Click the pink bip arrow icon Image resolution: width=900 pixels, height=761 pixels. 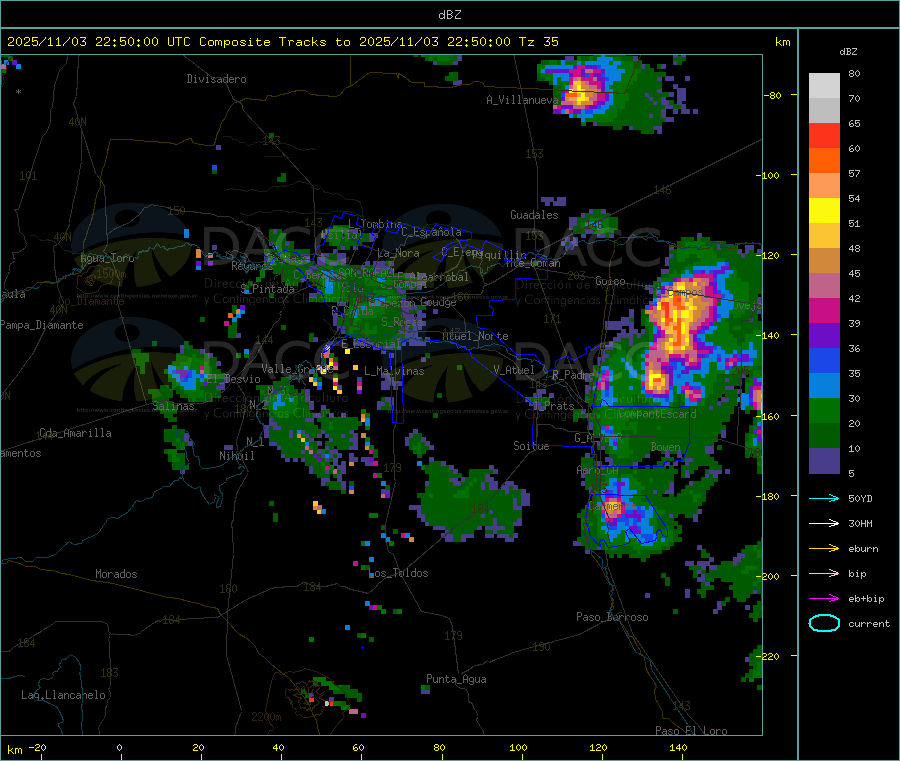[x=824, y=573]
